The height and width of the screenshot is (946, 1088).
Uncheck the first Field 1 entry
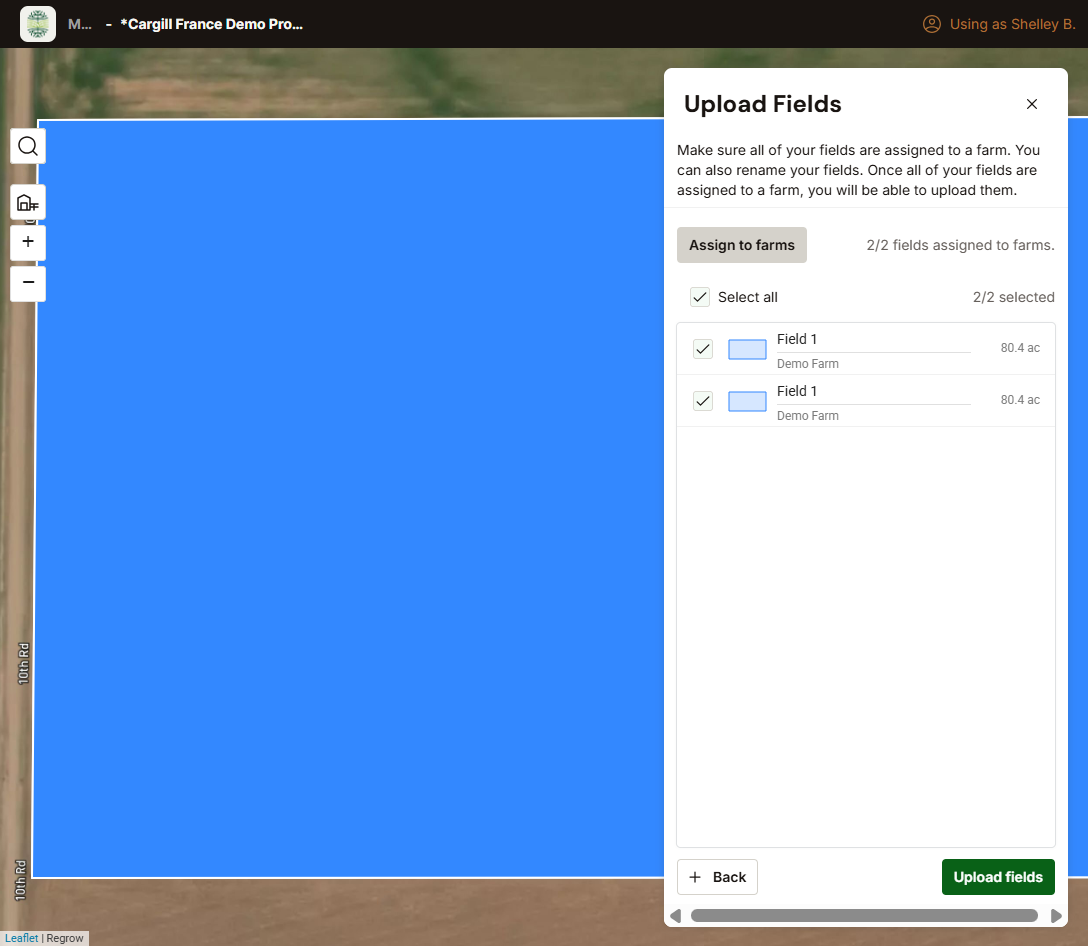703,349
